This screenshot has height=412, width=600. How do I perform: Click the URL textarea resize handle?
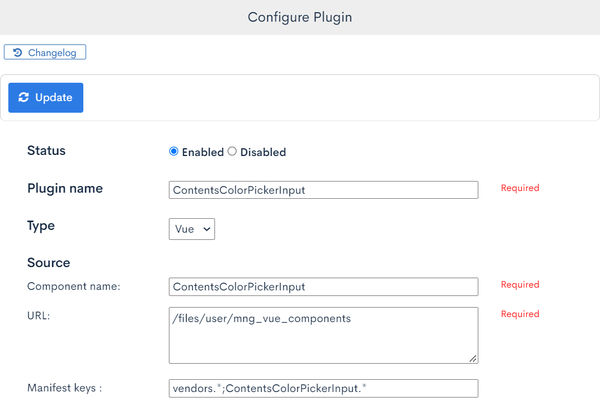(x=473, y=358)
